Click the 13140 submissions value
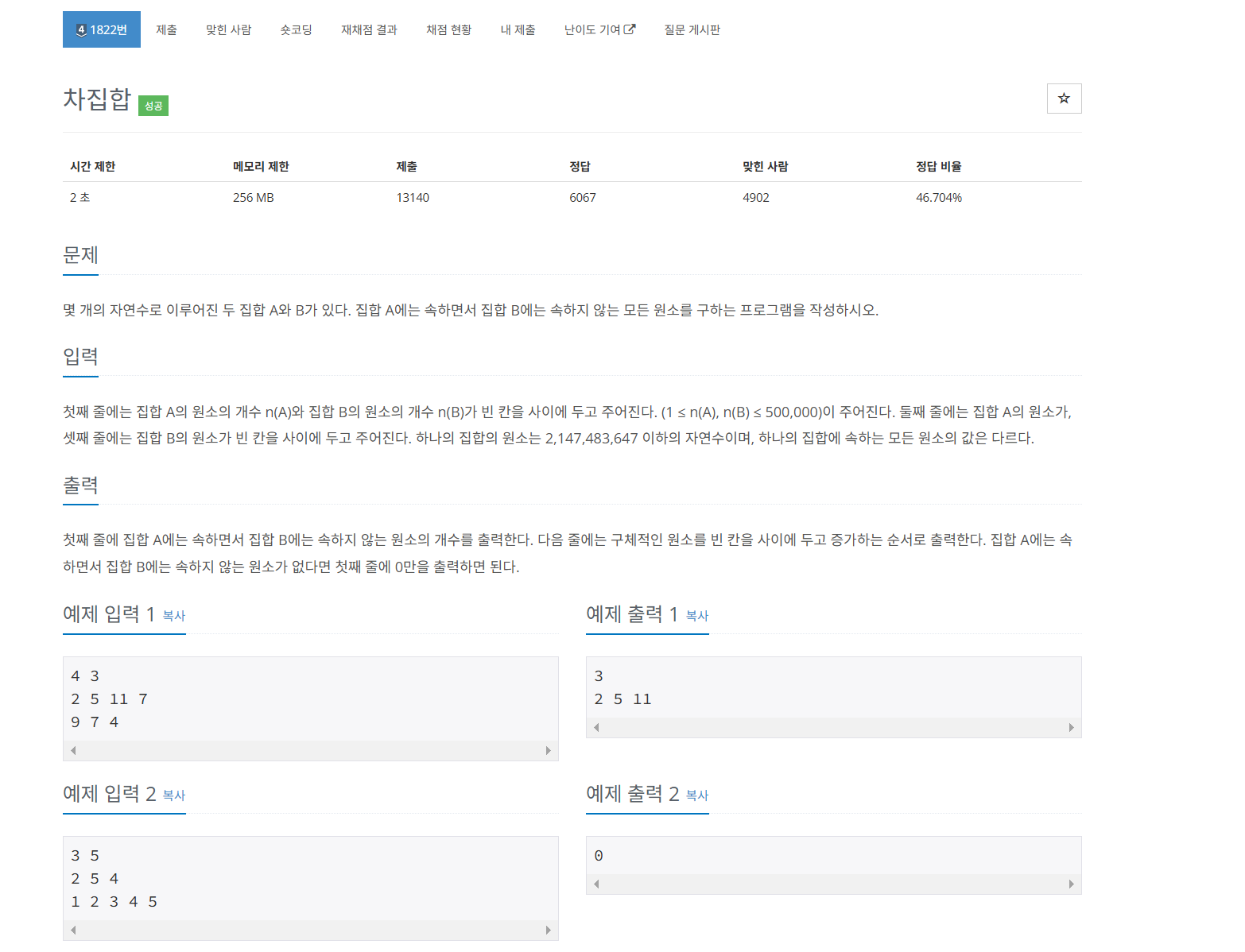 tap(413, 197)
